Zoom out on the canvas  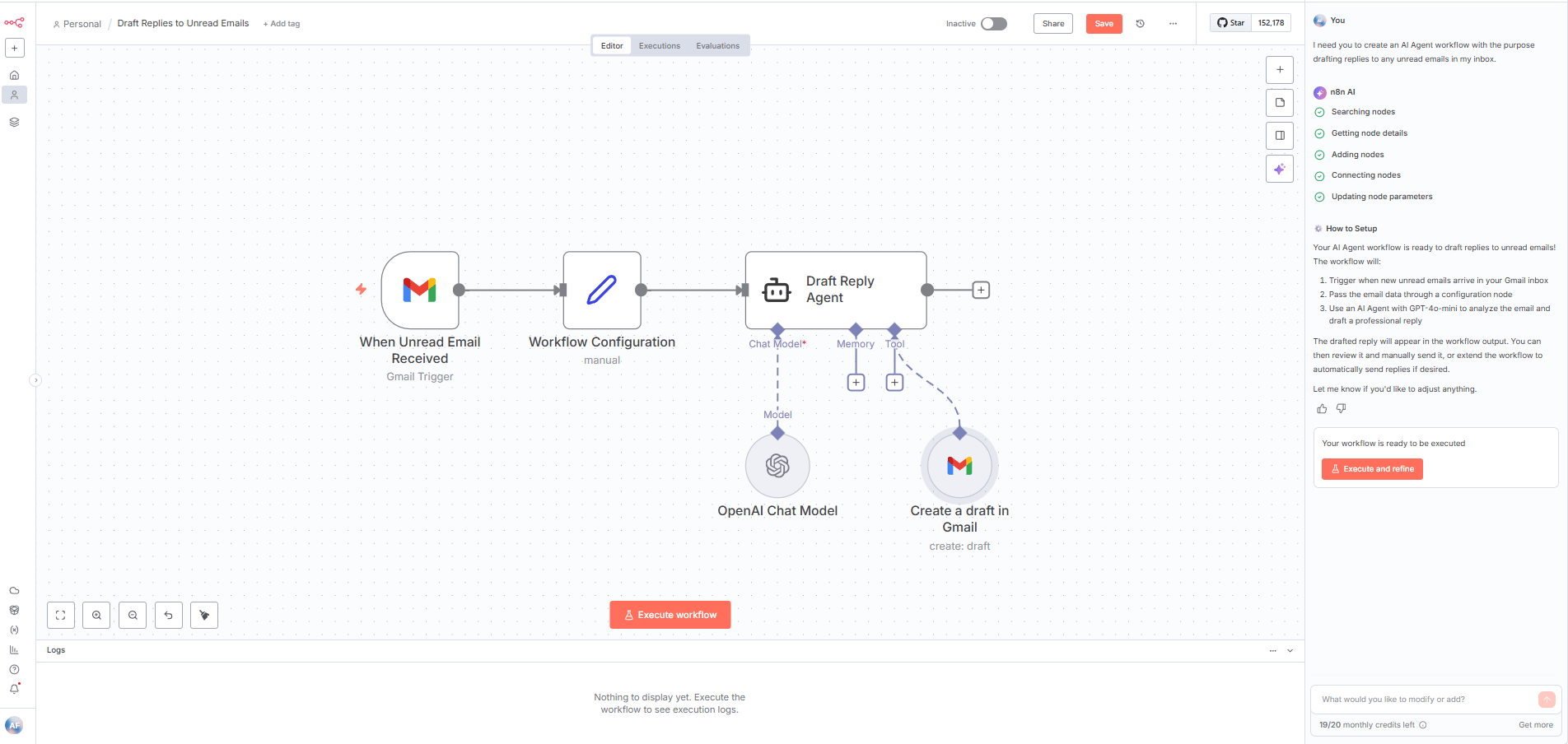(x=133, y=615)
